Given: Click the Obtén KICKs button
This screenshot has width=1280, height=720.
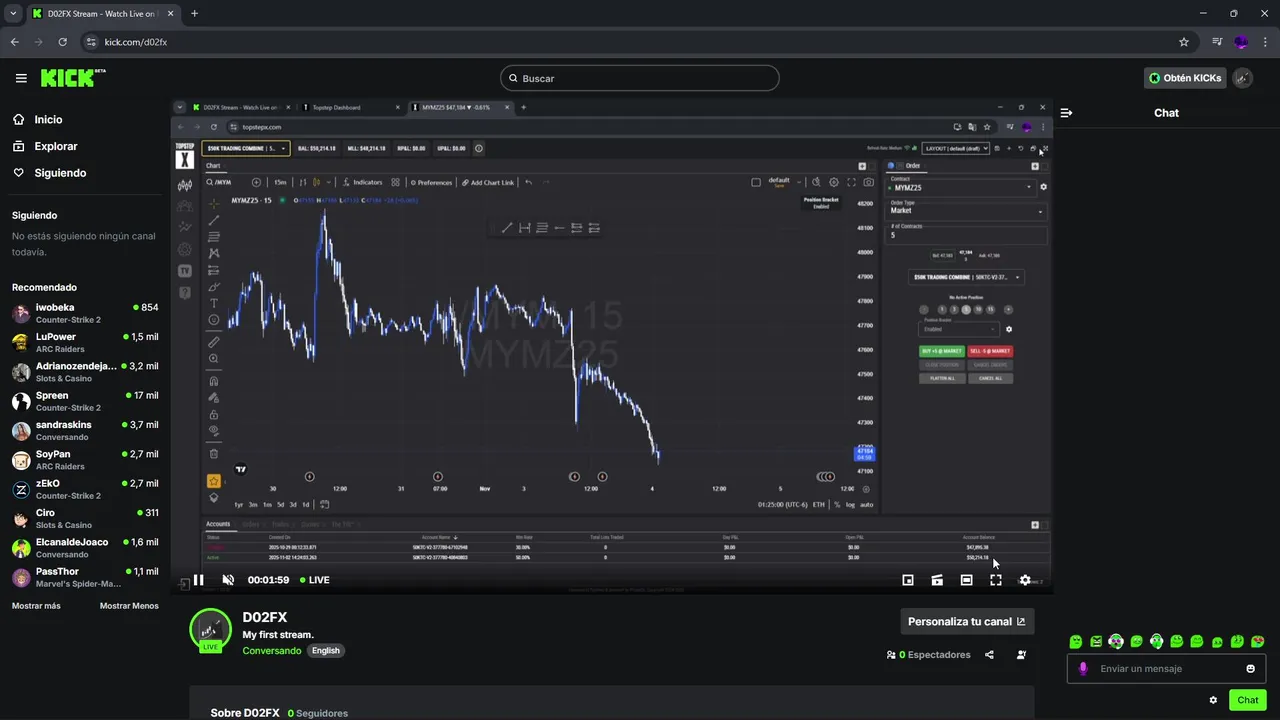Looking at the screenshot, I should [x=1185, y=78].
